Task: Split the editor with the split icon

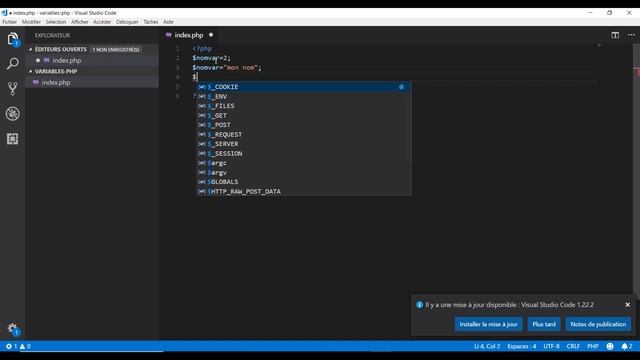Action: 615,35
